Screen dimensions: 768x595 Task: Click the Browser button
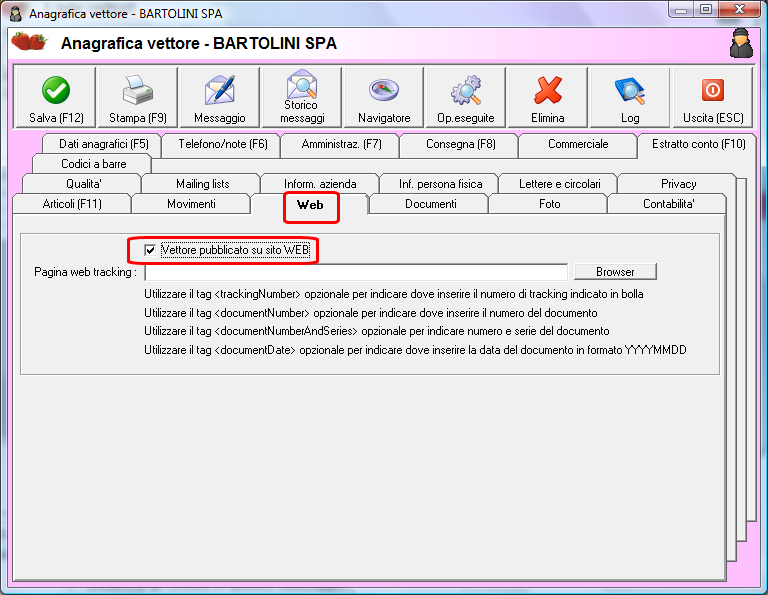click(x=615, y=272)
